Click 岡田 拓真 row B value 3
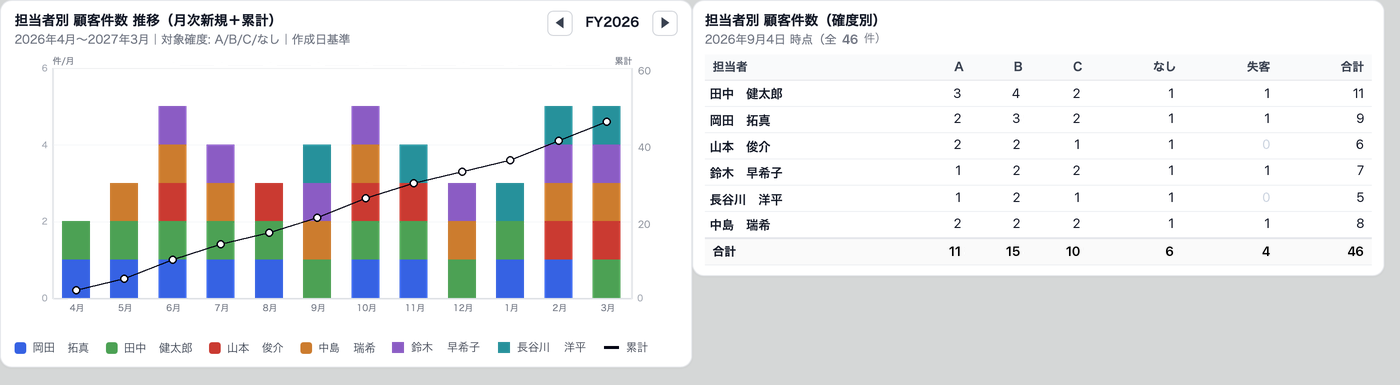 [x=1017, y=120]
